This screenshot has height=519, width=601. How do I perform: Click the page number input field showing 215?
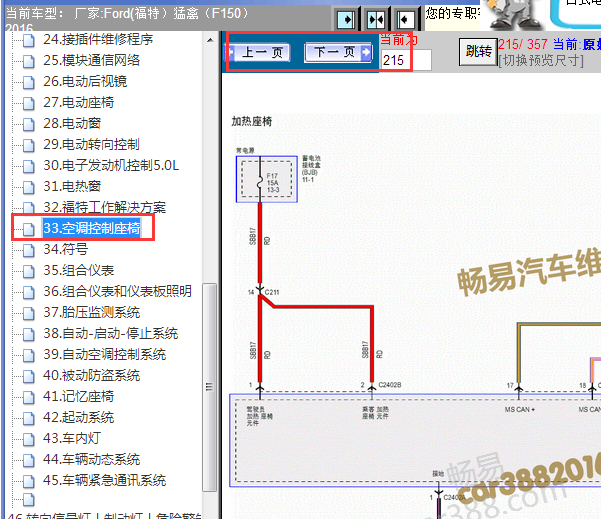(x=406, y=60)
